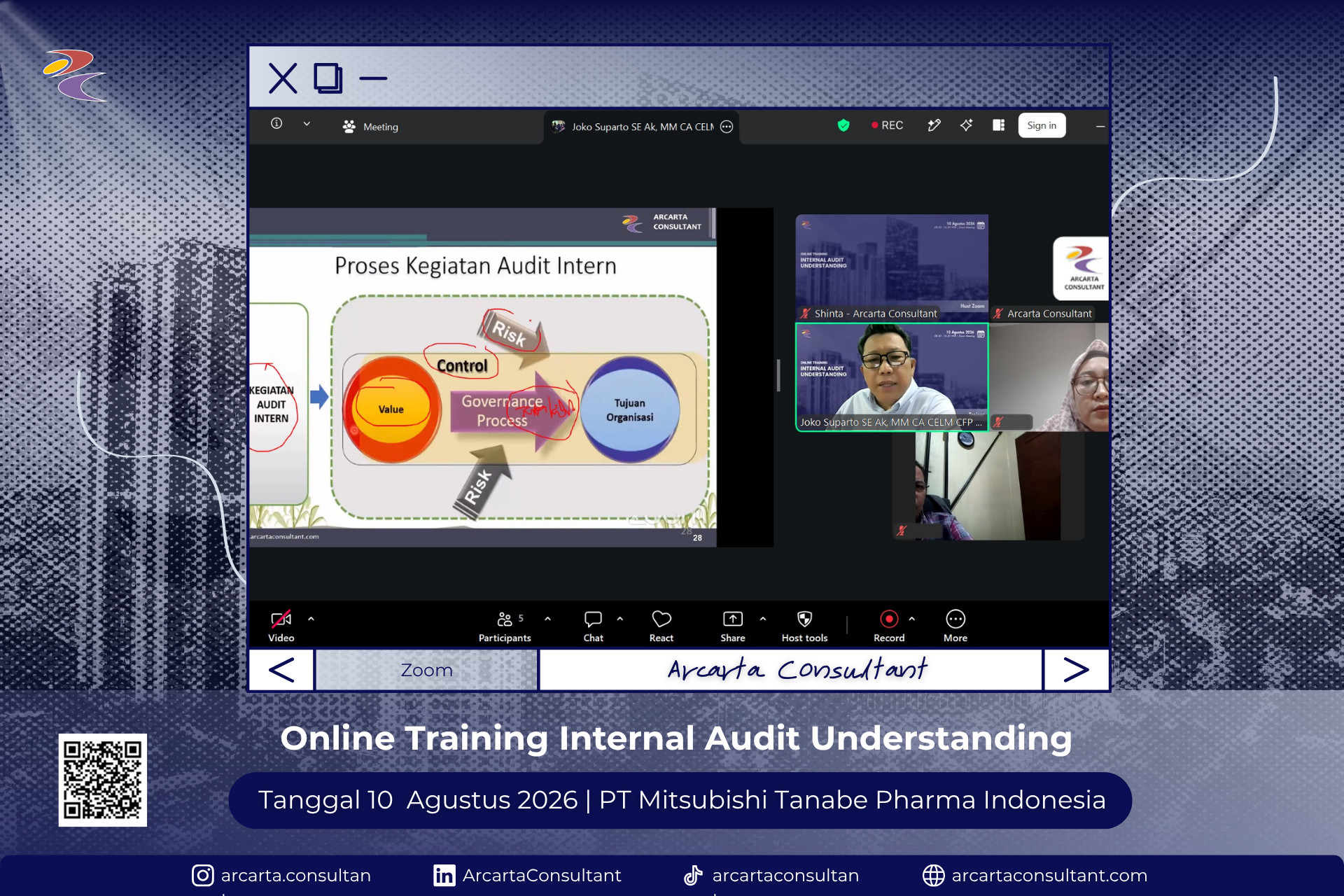Click the Arcarta Consultant handwritten label
Screen dimensions: 1344x896
click(797, 670)
